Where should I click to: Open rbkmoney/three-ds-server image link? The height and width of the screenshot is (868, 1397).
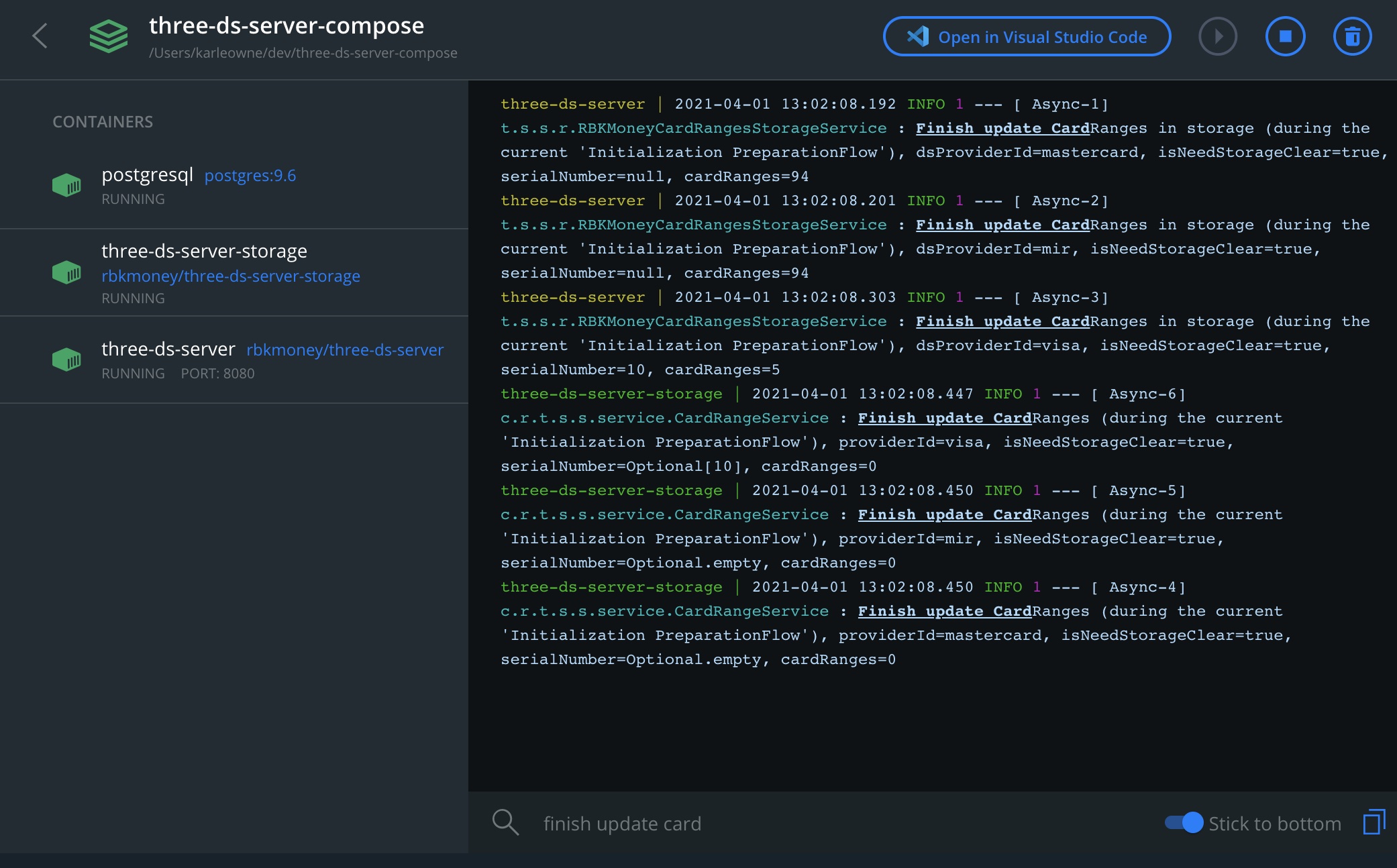coord(345,350)
